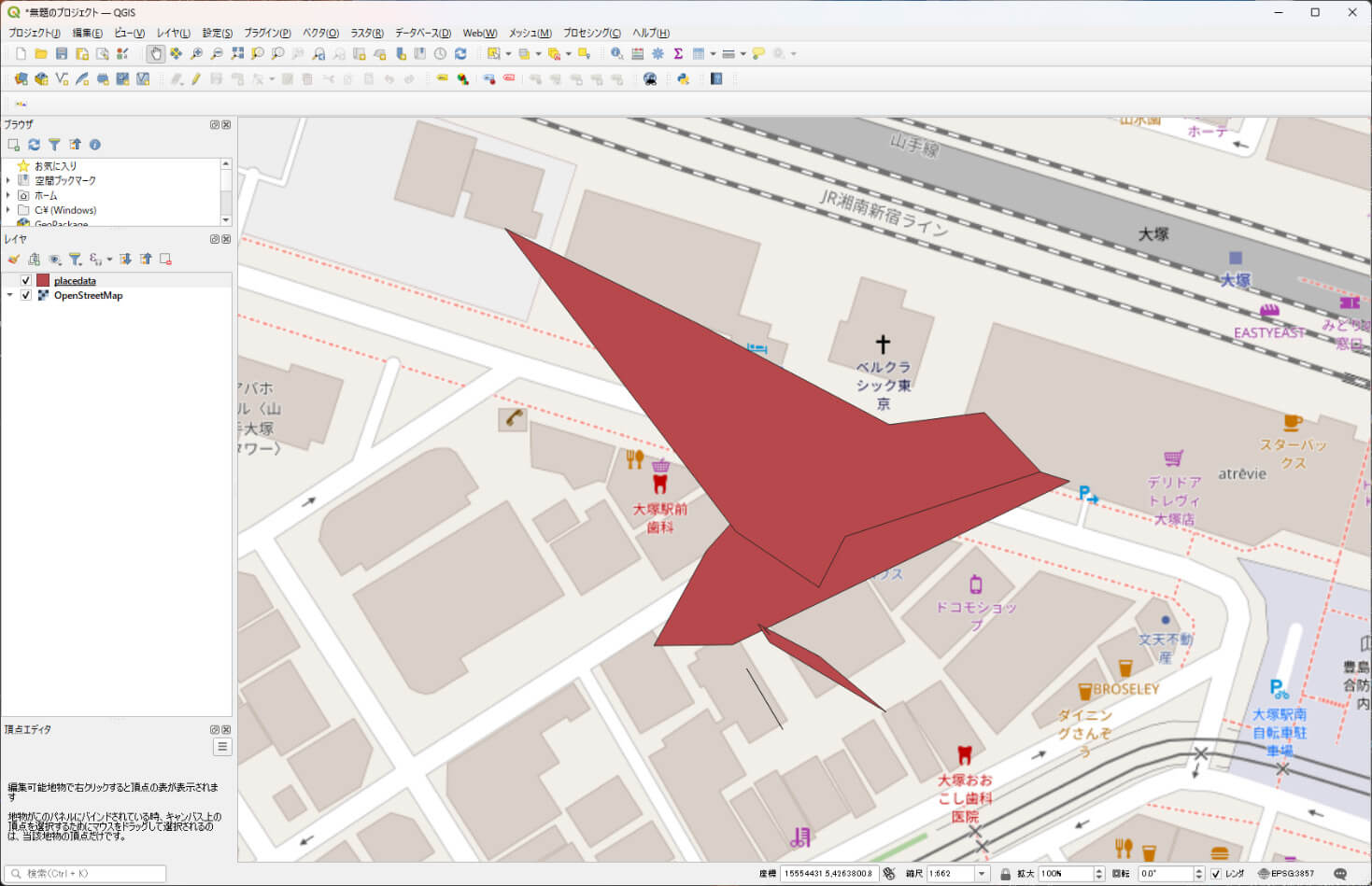Filter the Browser panel tree

54,145
